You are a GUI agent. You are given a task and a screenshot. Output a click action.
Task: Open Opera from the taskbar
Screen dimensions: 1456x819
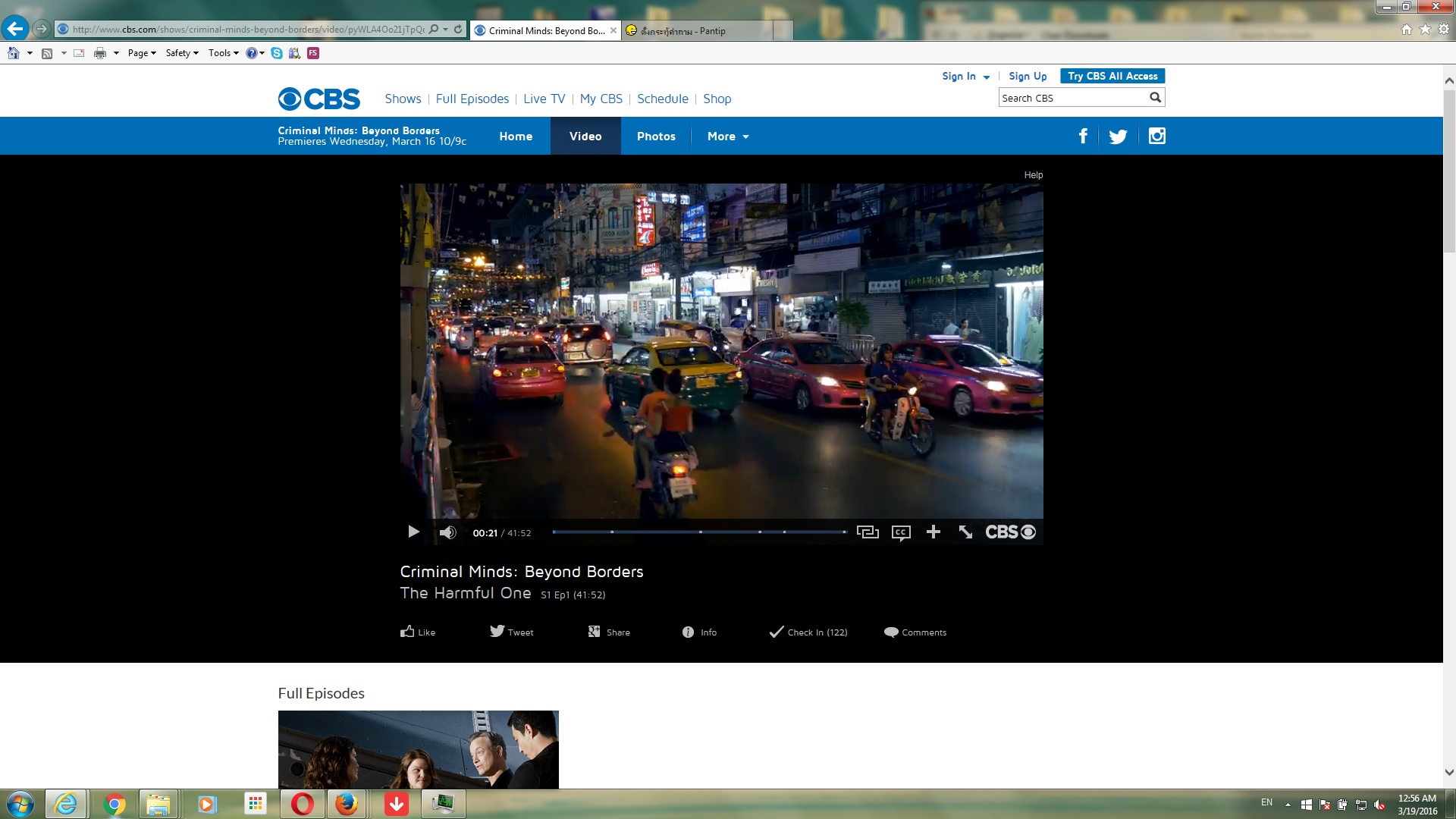pos(302,804)
